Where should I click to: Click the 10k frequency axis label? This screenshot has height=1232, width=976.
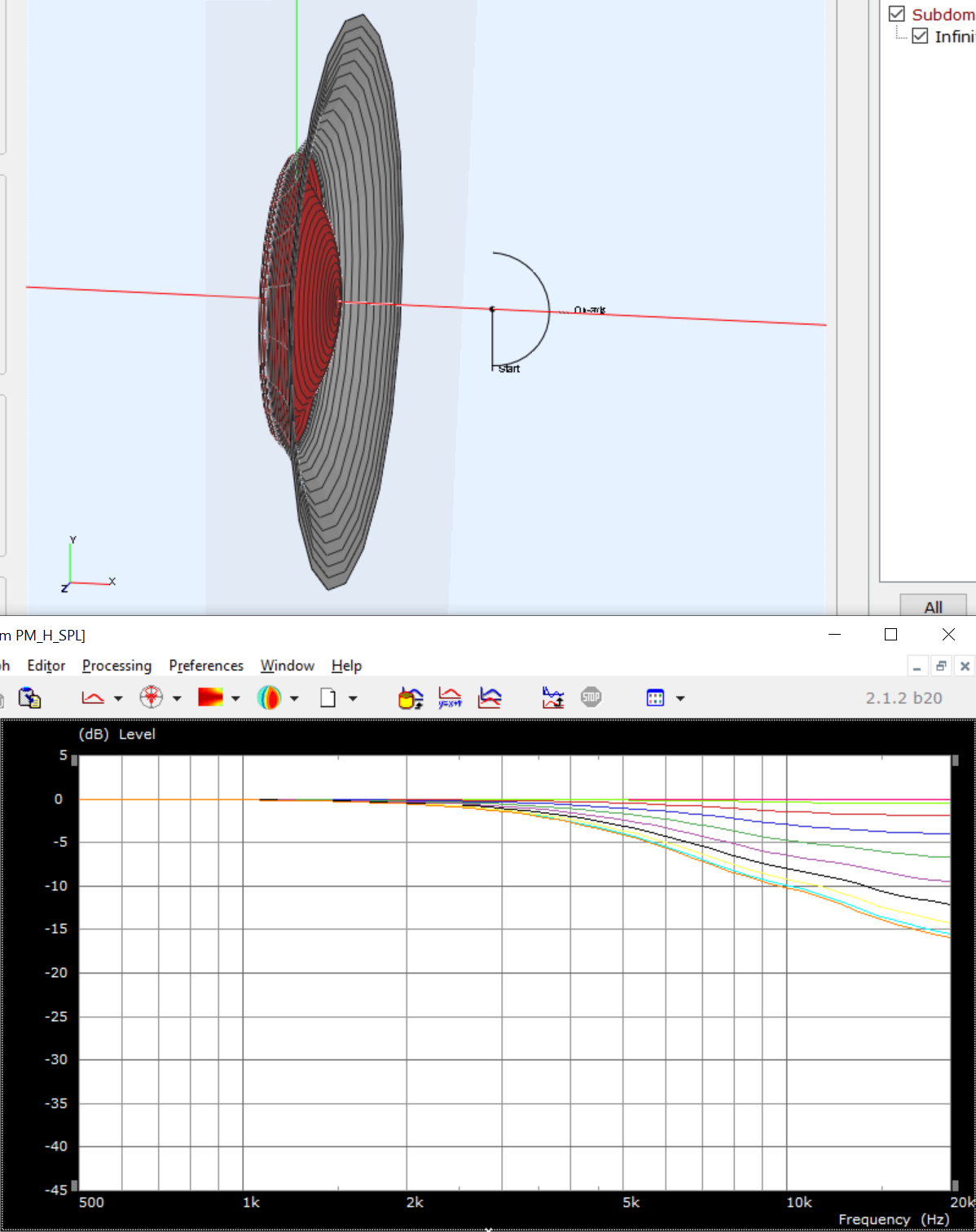[799, 1202]
